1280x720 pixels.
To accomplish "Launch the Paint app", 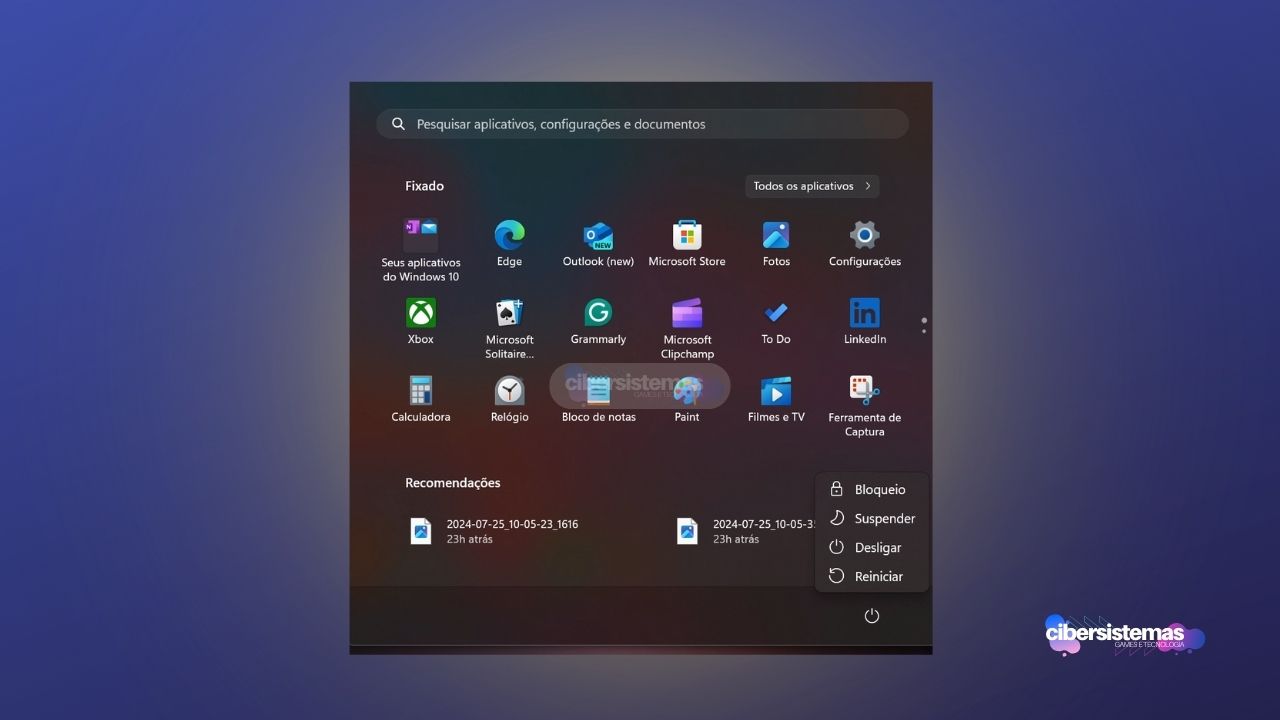I will (x=687, y=400).
